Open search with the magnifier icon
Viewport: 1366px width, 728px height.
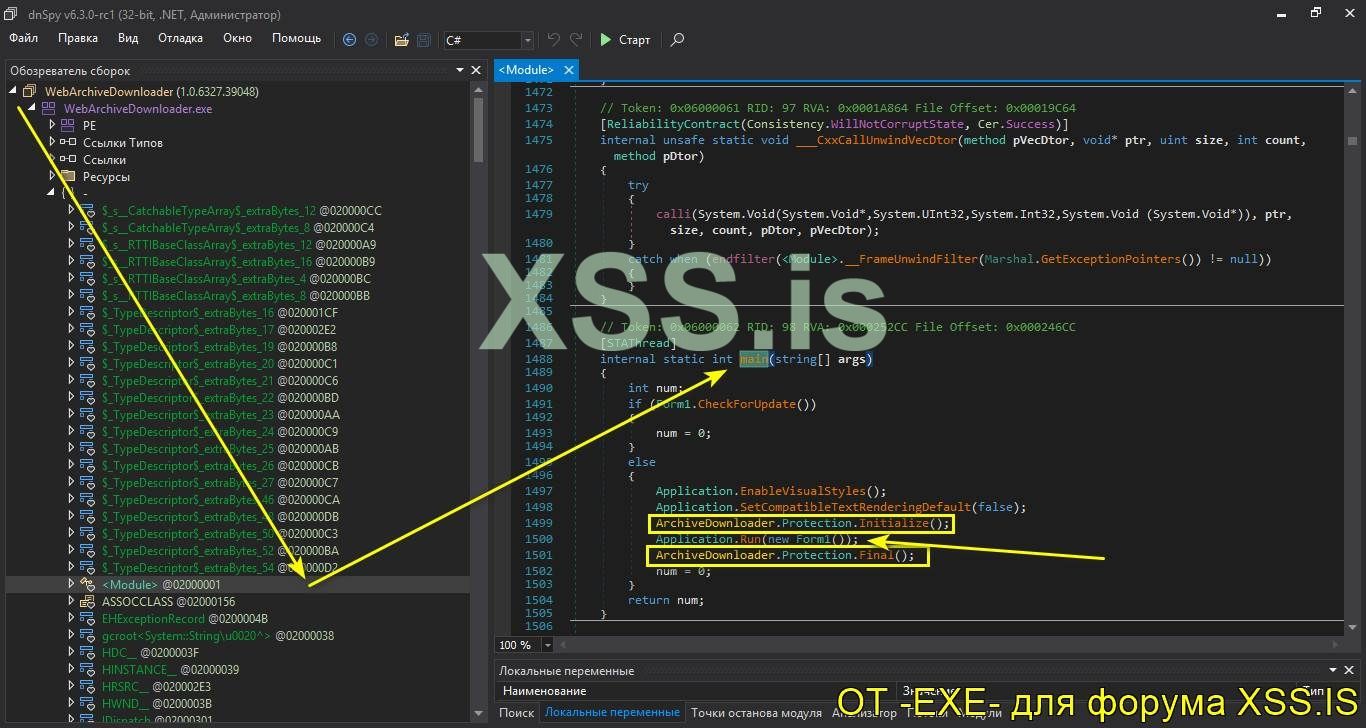(x=678, y=40)
